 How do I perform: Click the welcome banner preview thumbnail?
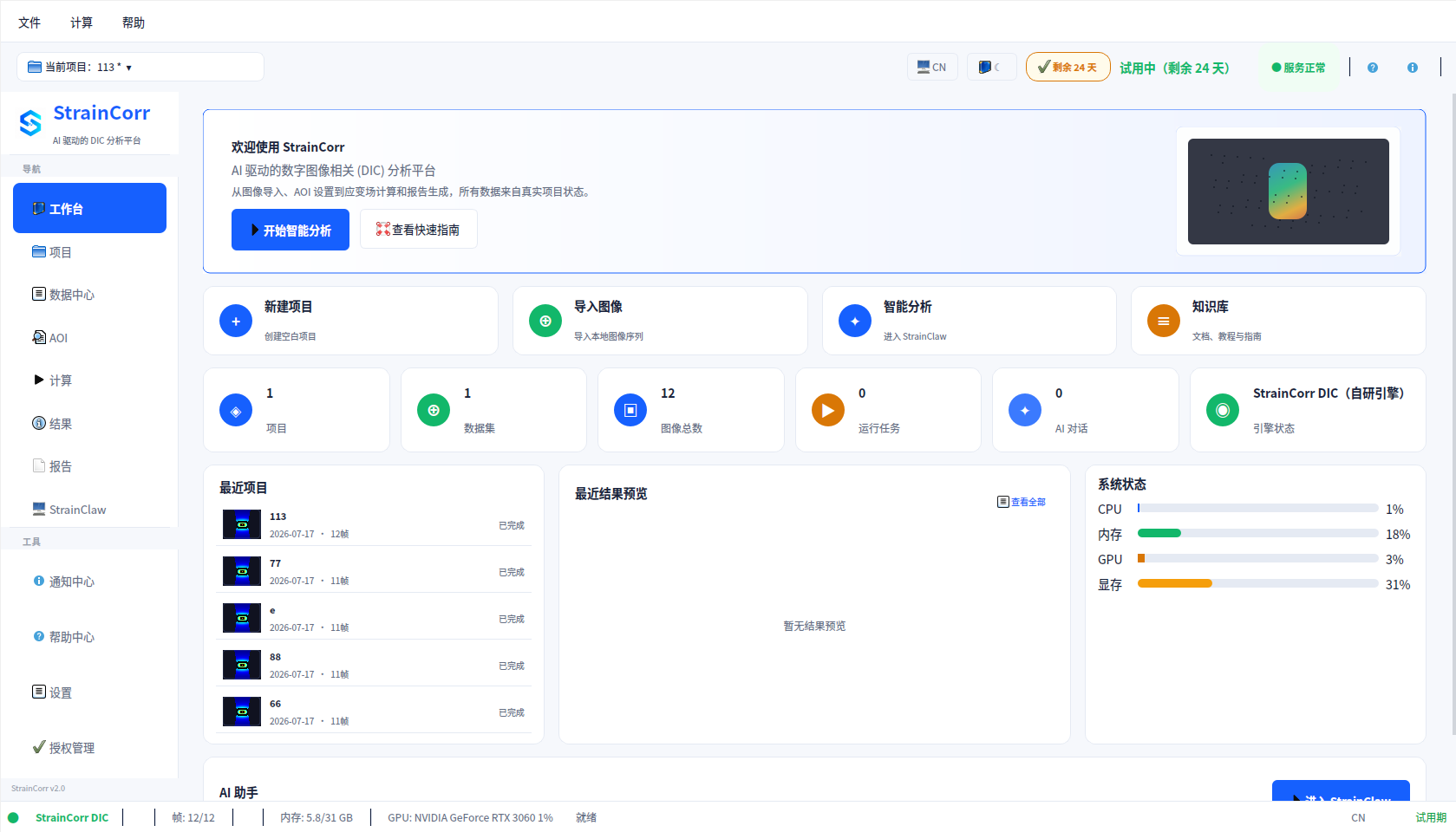pos(1288,192)
